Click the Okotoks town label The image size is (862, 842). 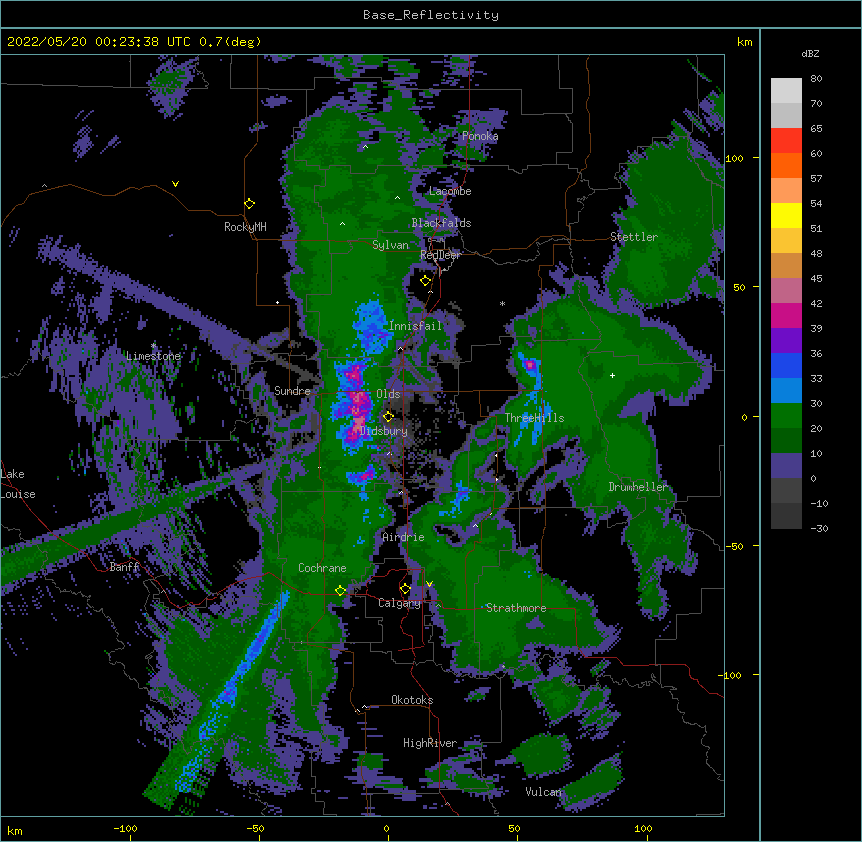coord(412,700)
